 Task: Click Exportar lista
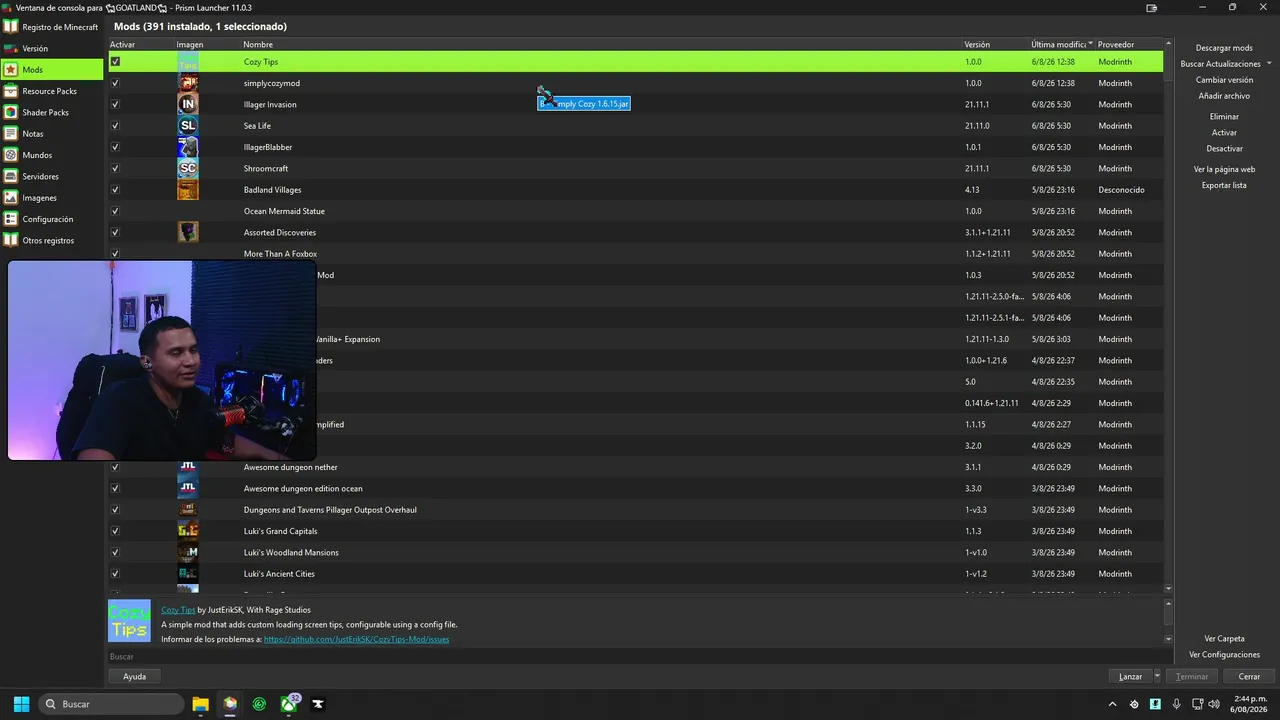(1224, 185)
